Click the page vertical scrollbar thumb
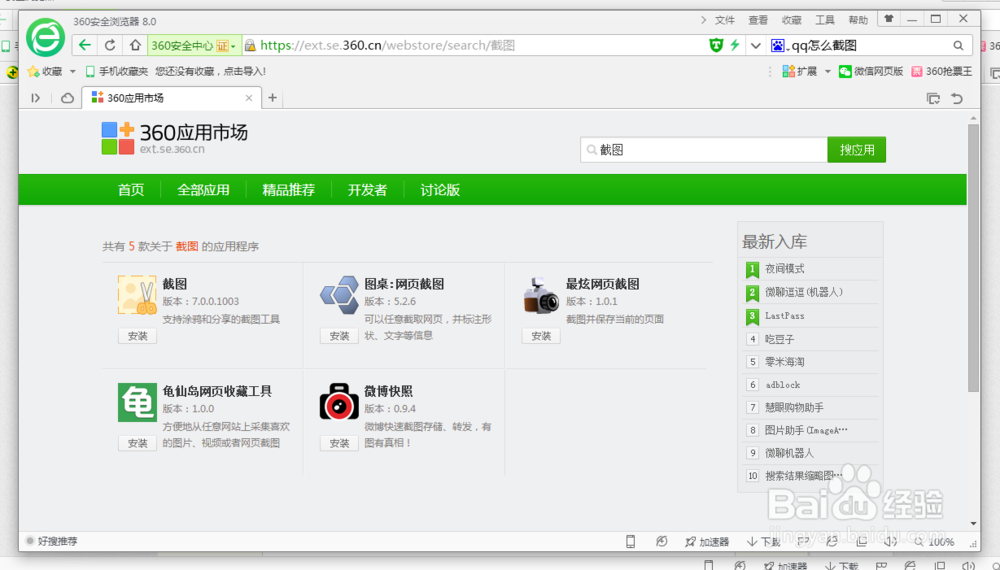The width and height of the screenshot is (1000, 570). 973,258
